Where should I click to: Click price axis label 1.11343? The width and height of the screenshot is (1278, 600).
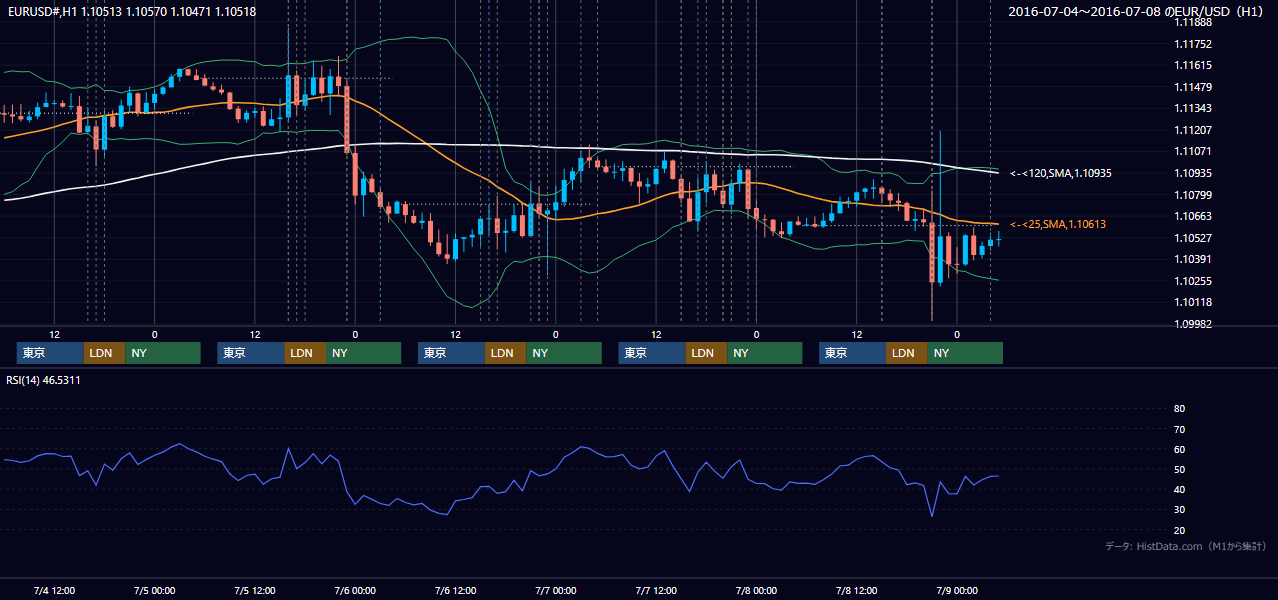[1193, 108]
